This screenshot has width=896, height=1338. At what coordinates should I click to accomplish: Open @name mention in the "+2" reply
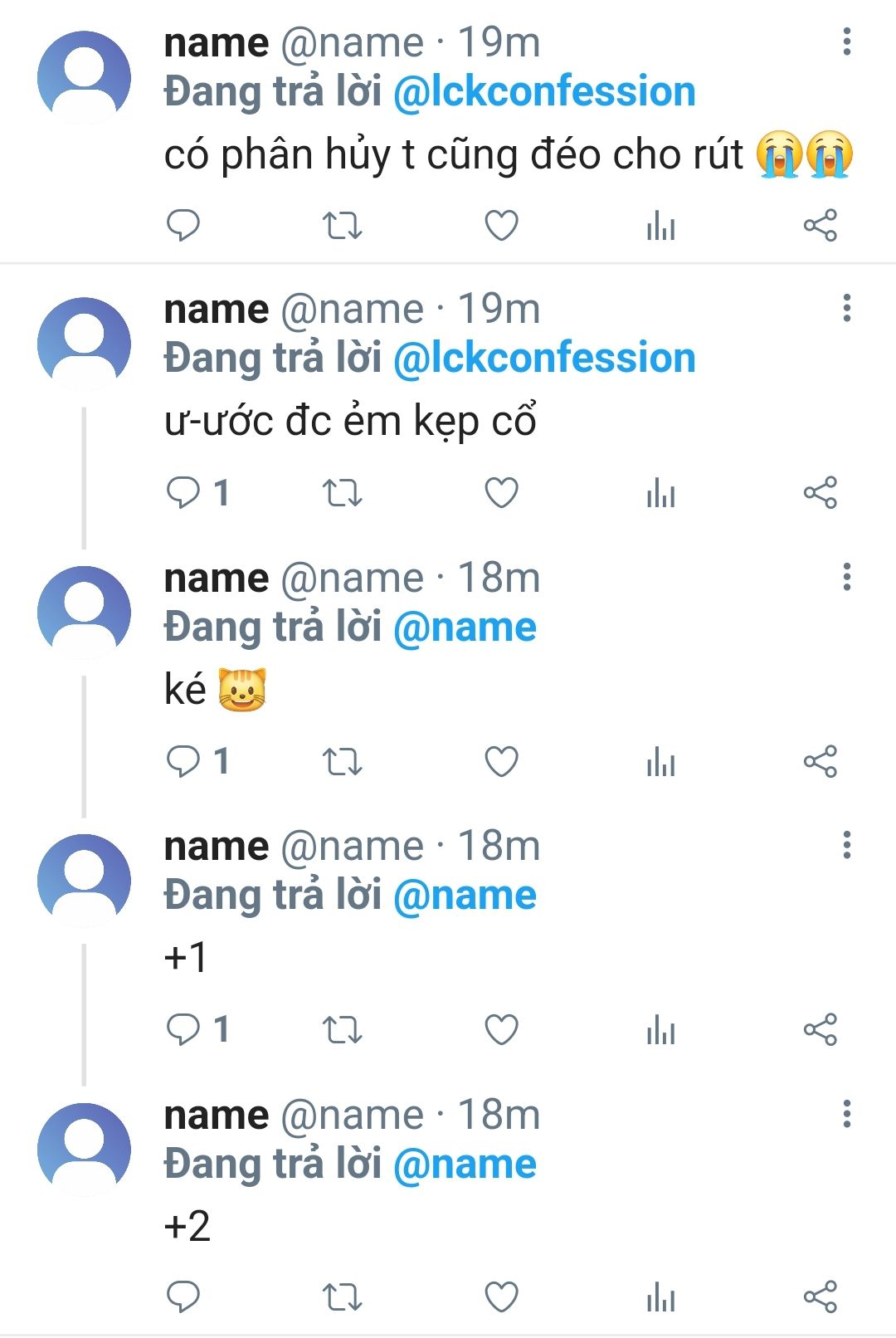465,1164
